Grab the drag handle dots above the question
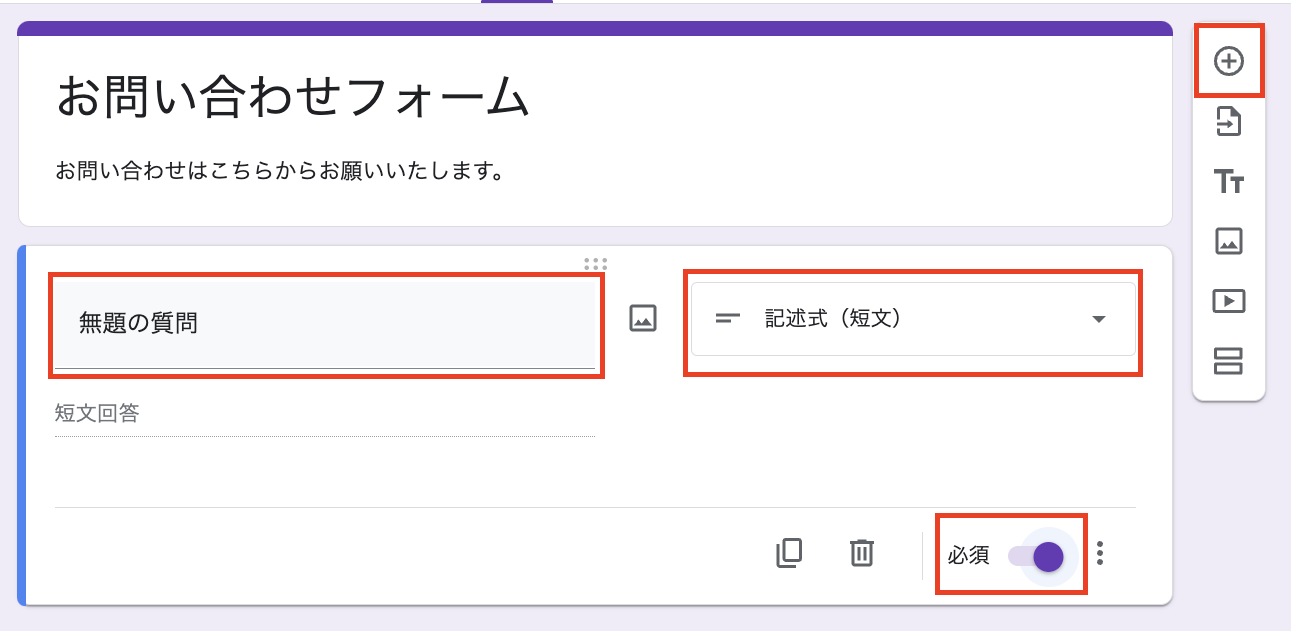1291x631 pixels. (x=595, y=264)
